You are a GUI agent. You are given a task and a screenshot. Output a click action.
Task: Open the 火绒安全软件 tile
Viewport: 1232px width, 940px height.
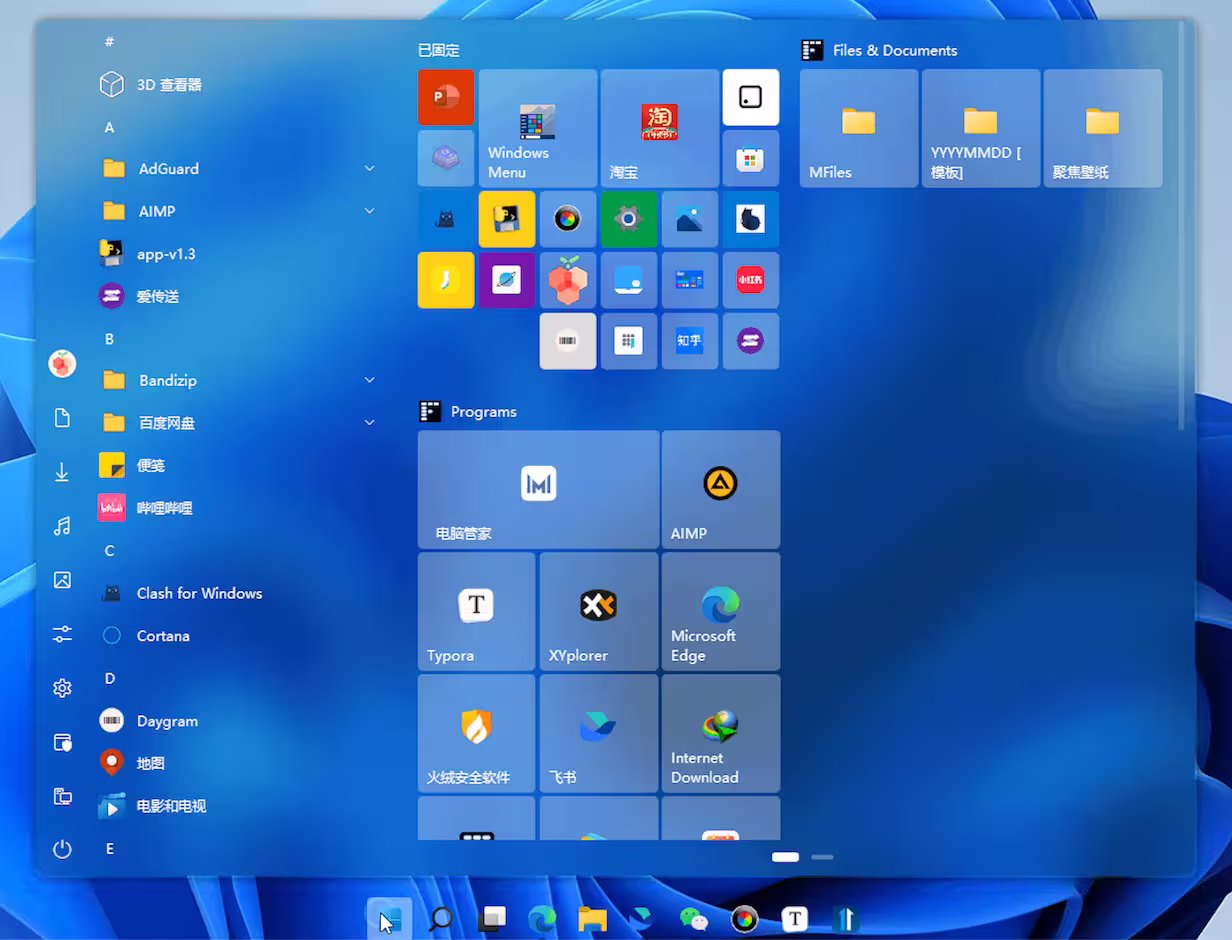pyautogui.click(x=477, y=734)
